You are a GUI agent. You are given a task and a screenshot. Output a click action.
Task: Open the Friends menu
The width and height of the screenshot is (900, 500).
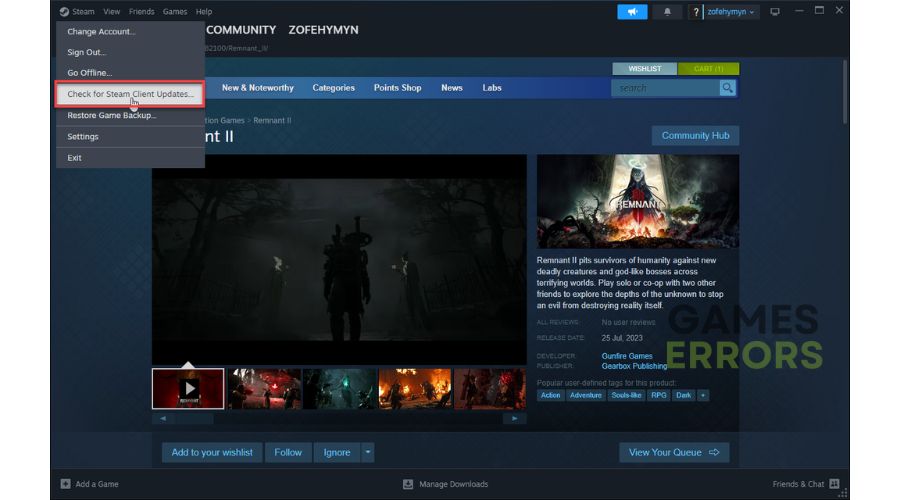[141, 11]
